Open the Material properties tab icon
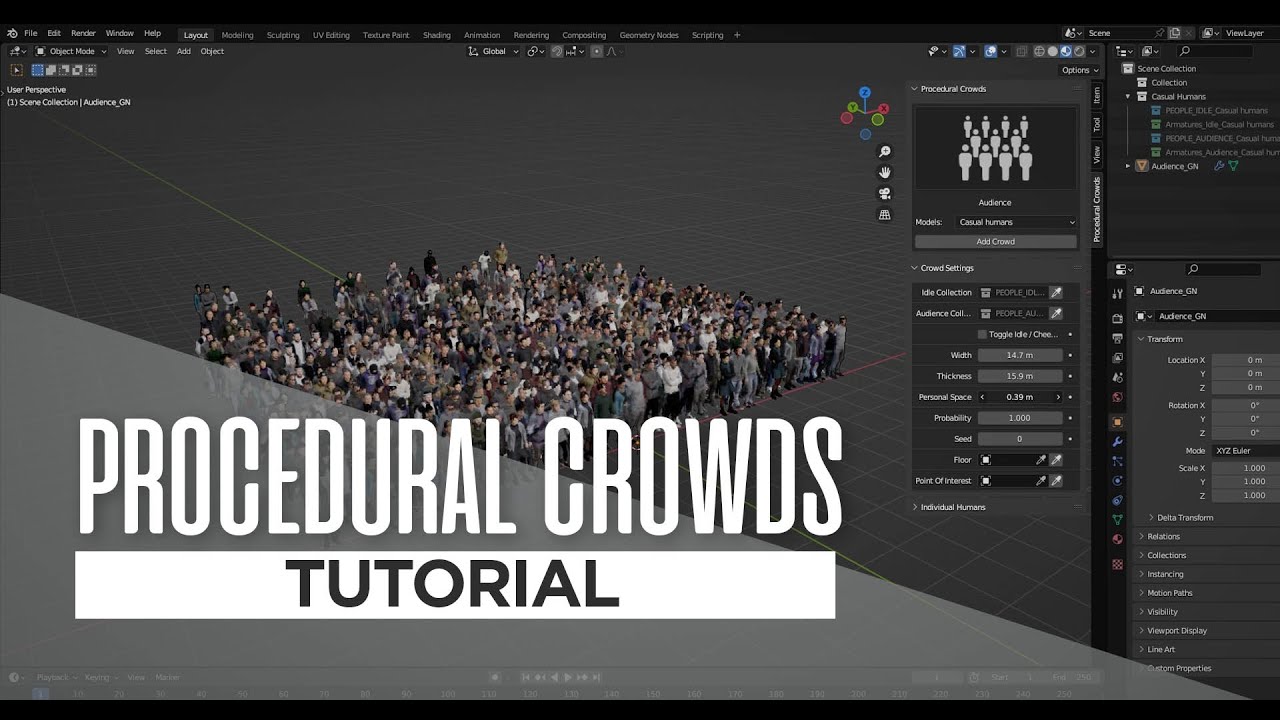This screenshot has height=720, width=1280. click(1118, 539)
